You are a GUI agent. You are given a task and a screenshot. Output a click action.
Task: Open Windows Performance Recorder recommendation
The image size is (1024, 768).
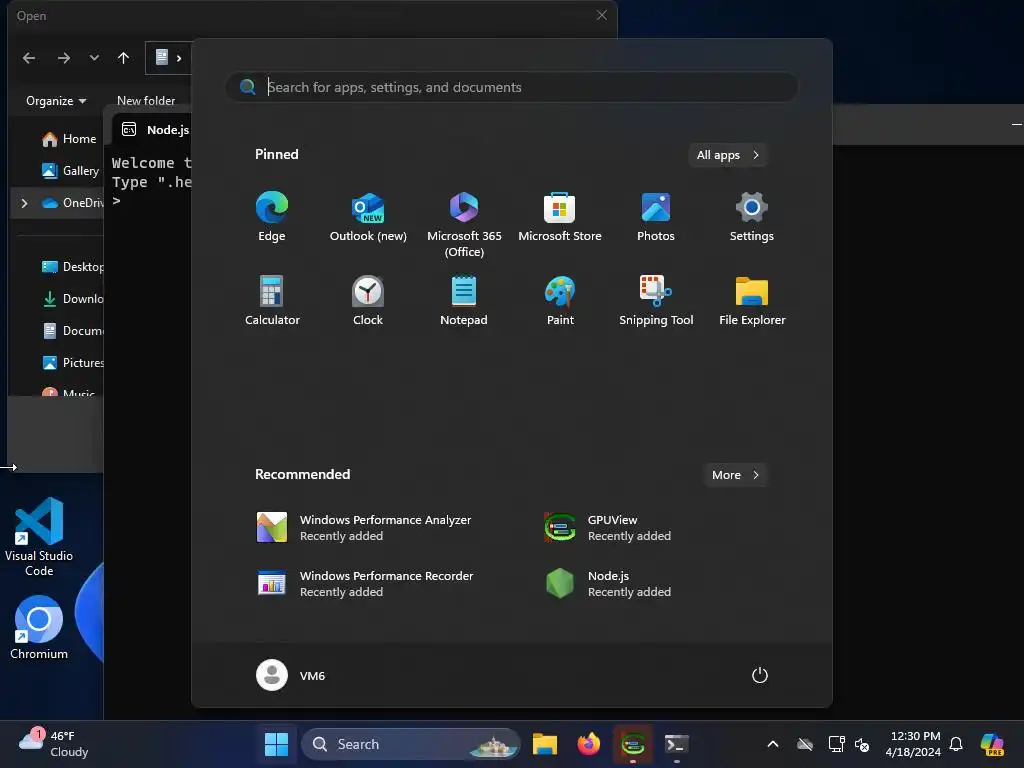click(366, 584)
